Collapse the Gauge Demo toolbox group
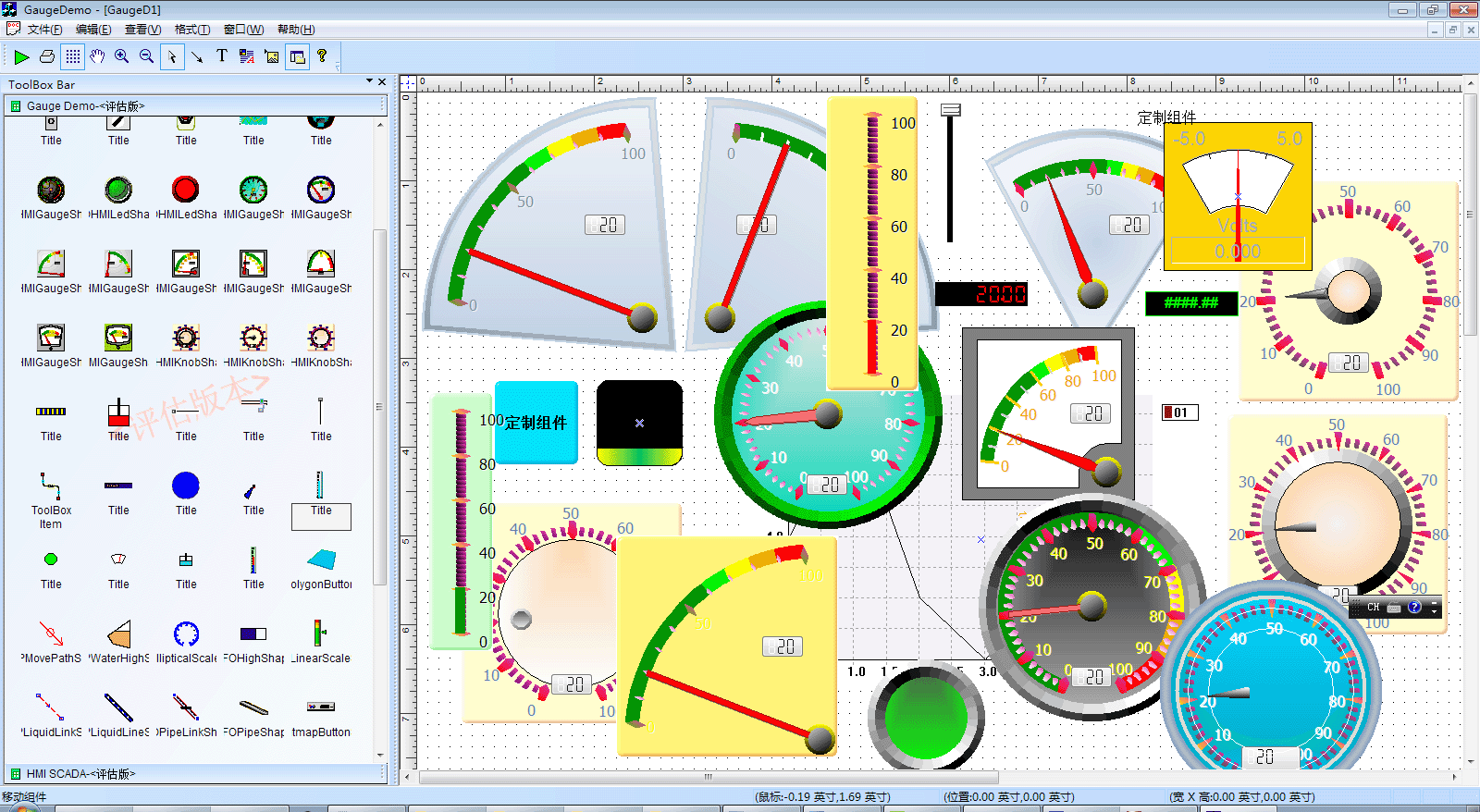Viewport: 1480px width, 812px height. (16, 106)
